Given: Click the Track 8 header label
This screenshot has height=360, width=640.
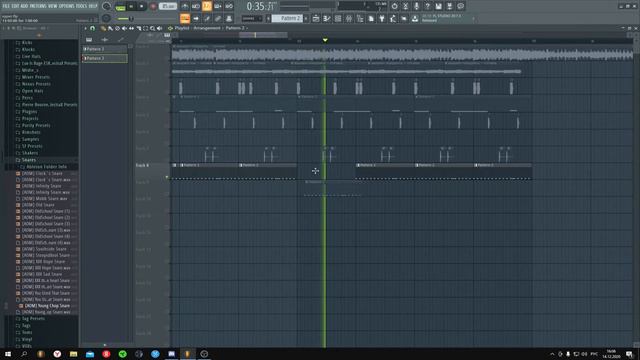Looking at the screenshot, I should click(x=142, y=165).
